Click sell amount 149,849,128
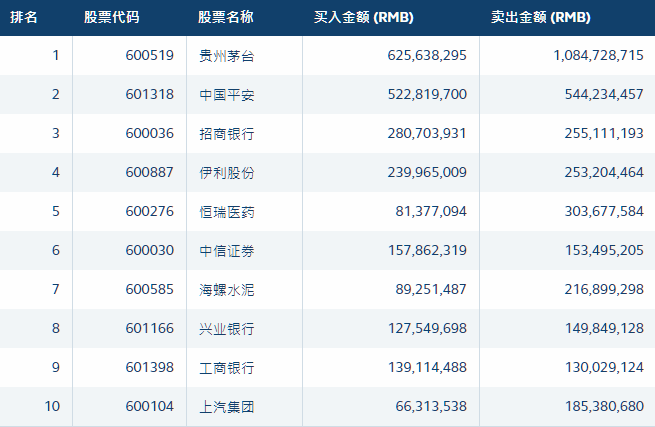 pos(604,328)
